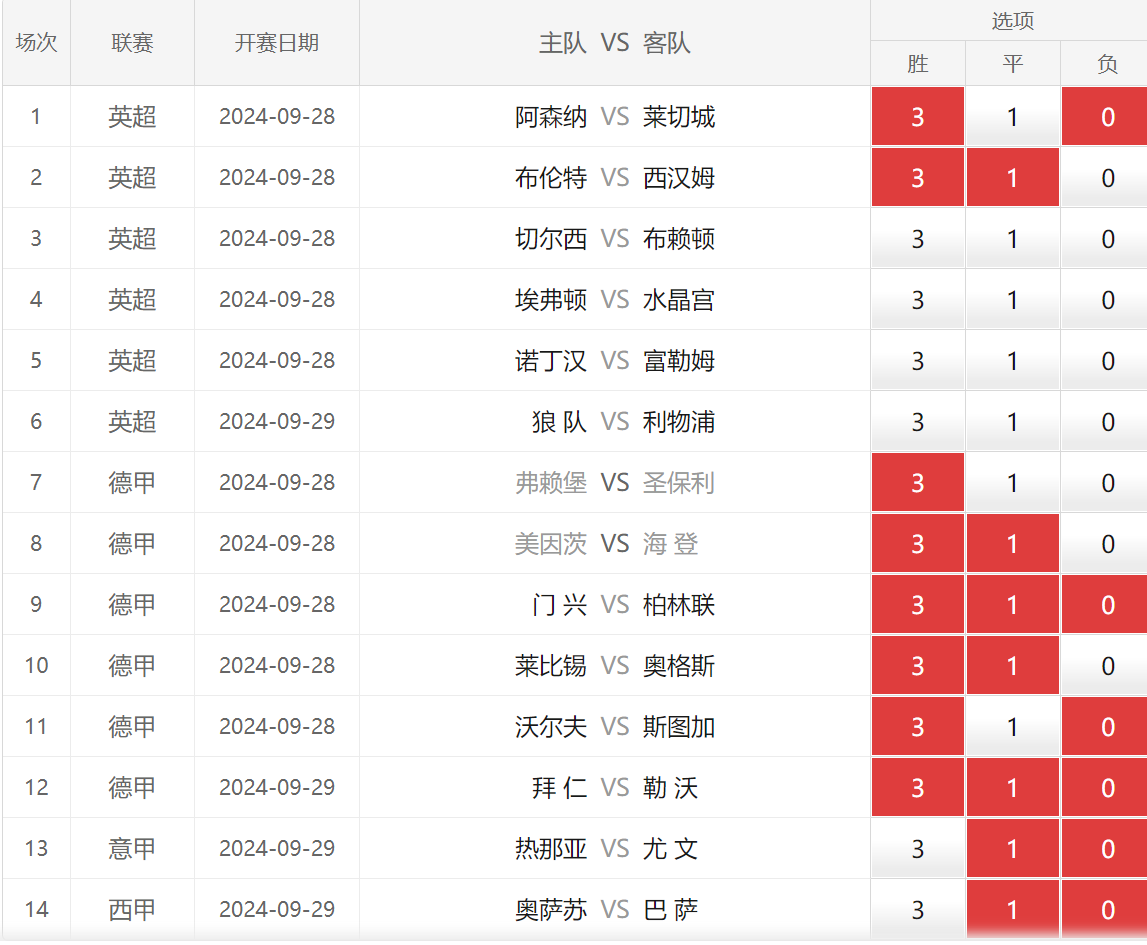Select loss option 0 for 美因茨 VS 海登

[x=1106, y=543]
